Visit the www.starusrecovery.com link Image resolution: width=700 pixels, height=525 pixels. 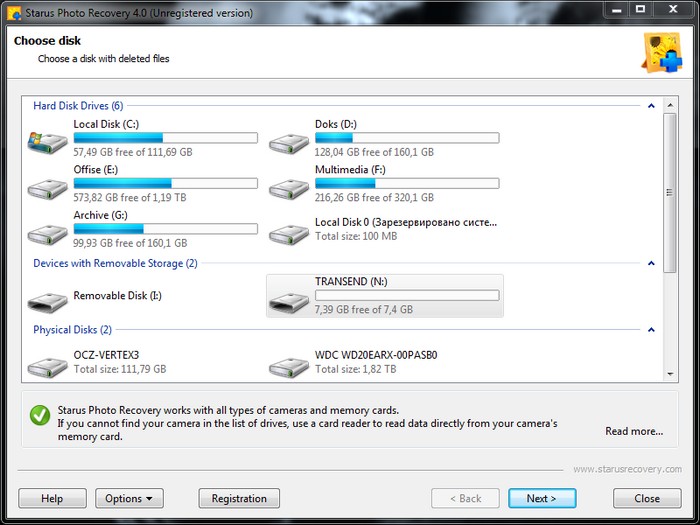point(627,469)
